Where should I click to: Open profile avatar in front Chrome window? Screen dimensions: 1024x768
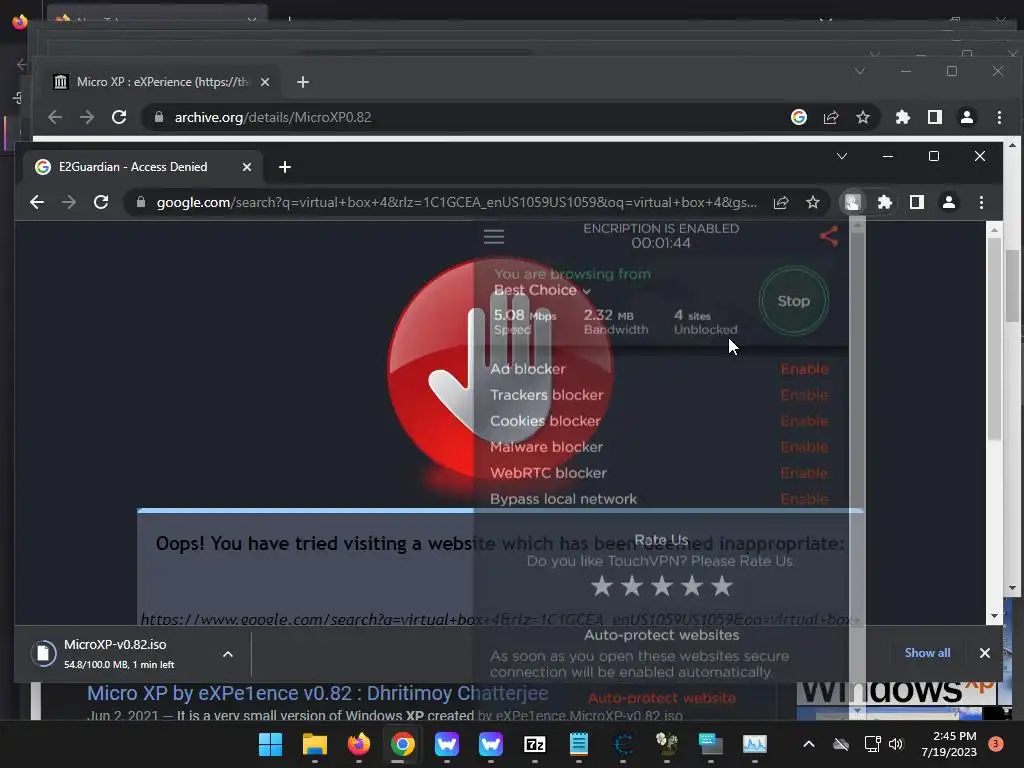point(949,202)
